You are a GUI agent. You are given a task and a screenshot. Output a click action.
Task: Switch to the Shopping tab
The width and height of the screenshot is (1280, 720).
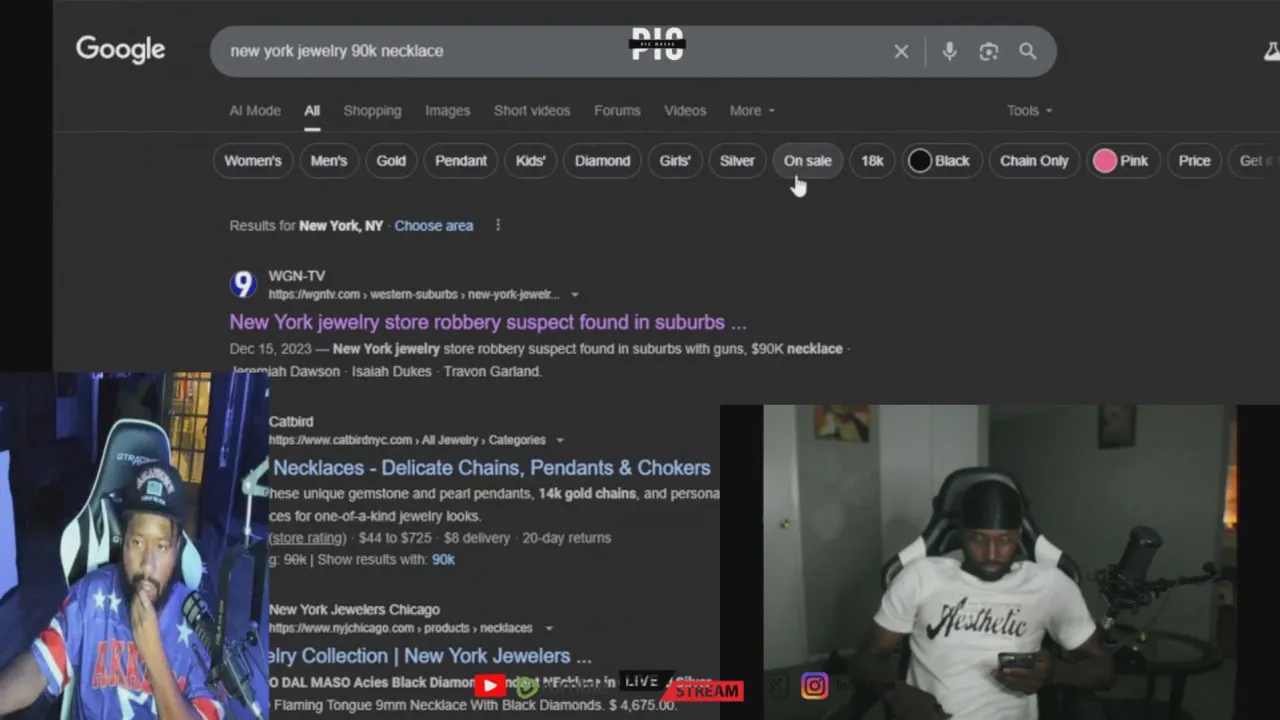372,111
